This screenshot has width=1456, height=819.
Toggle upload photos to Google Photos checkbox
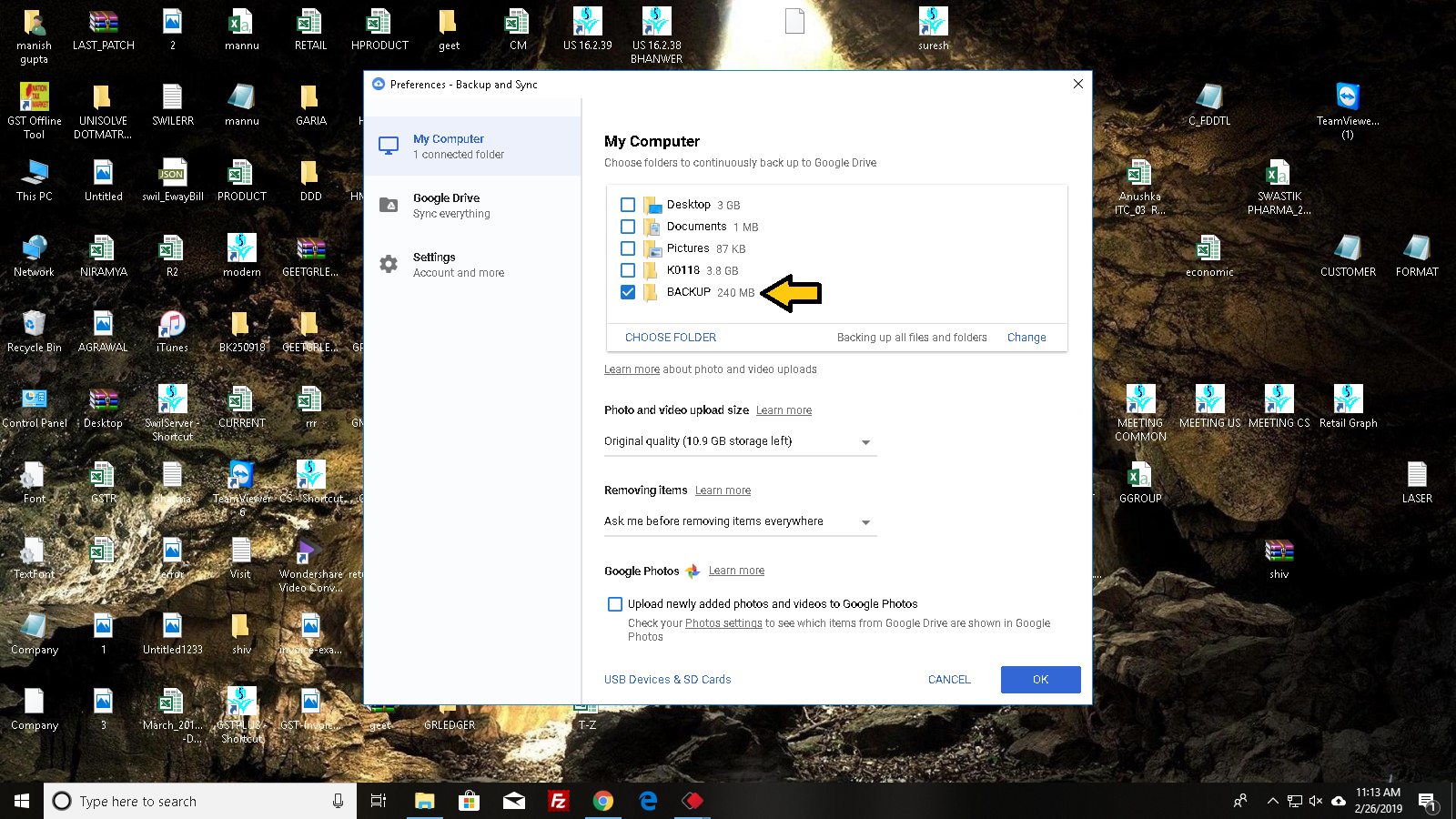(615, 604)
